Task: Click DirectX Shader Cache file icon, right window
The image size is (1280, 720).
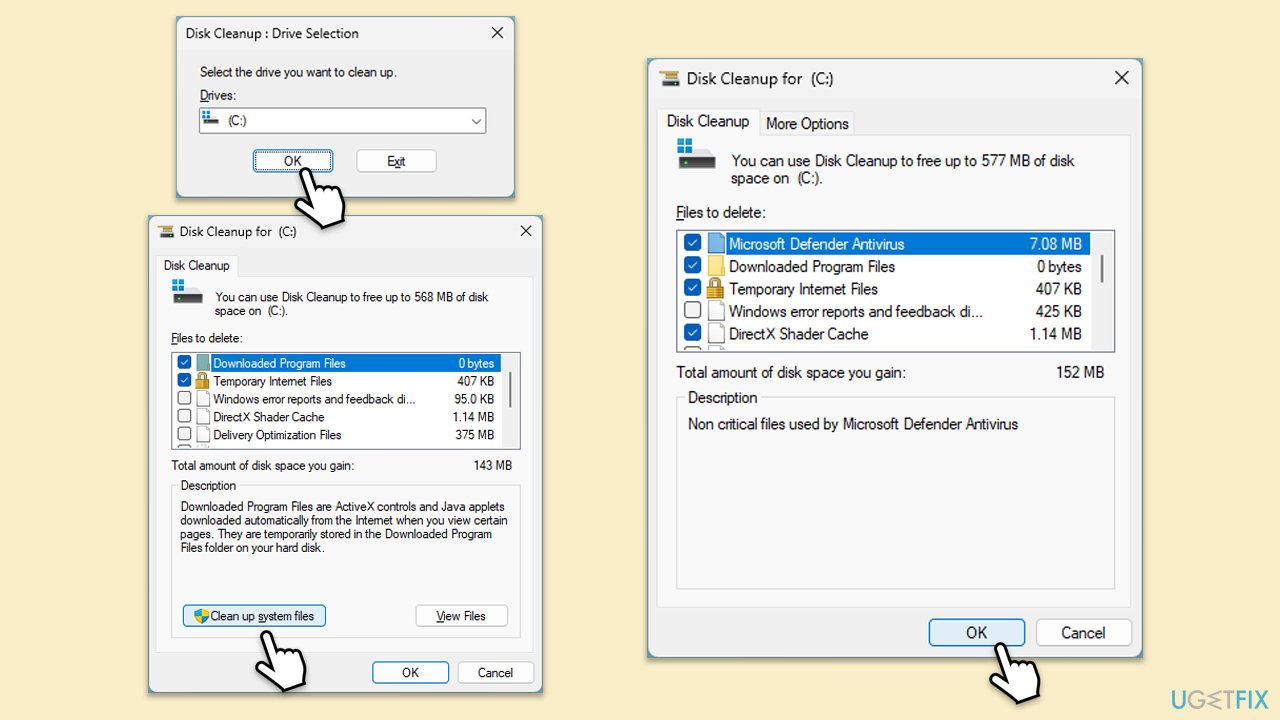Action: [x=715, y=334]
